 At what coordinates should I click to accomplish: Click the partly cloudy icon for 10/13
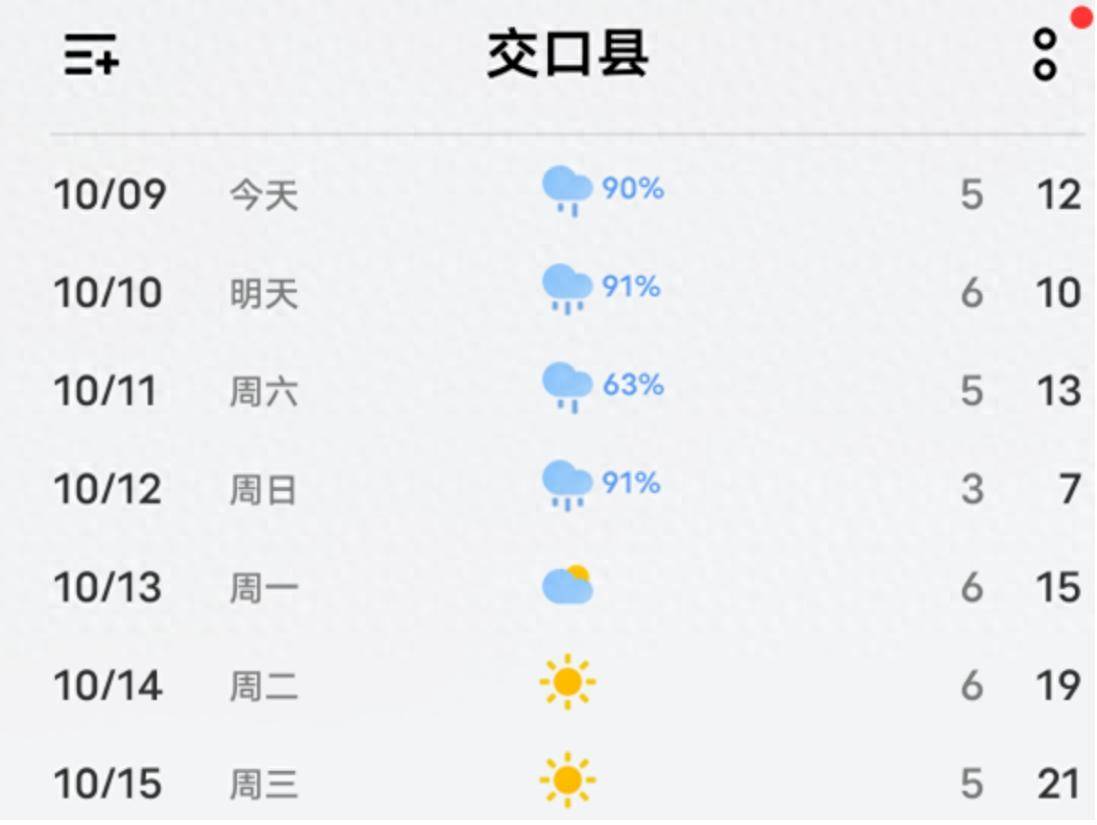(567, 585)
